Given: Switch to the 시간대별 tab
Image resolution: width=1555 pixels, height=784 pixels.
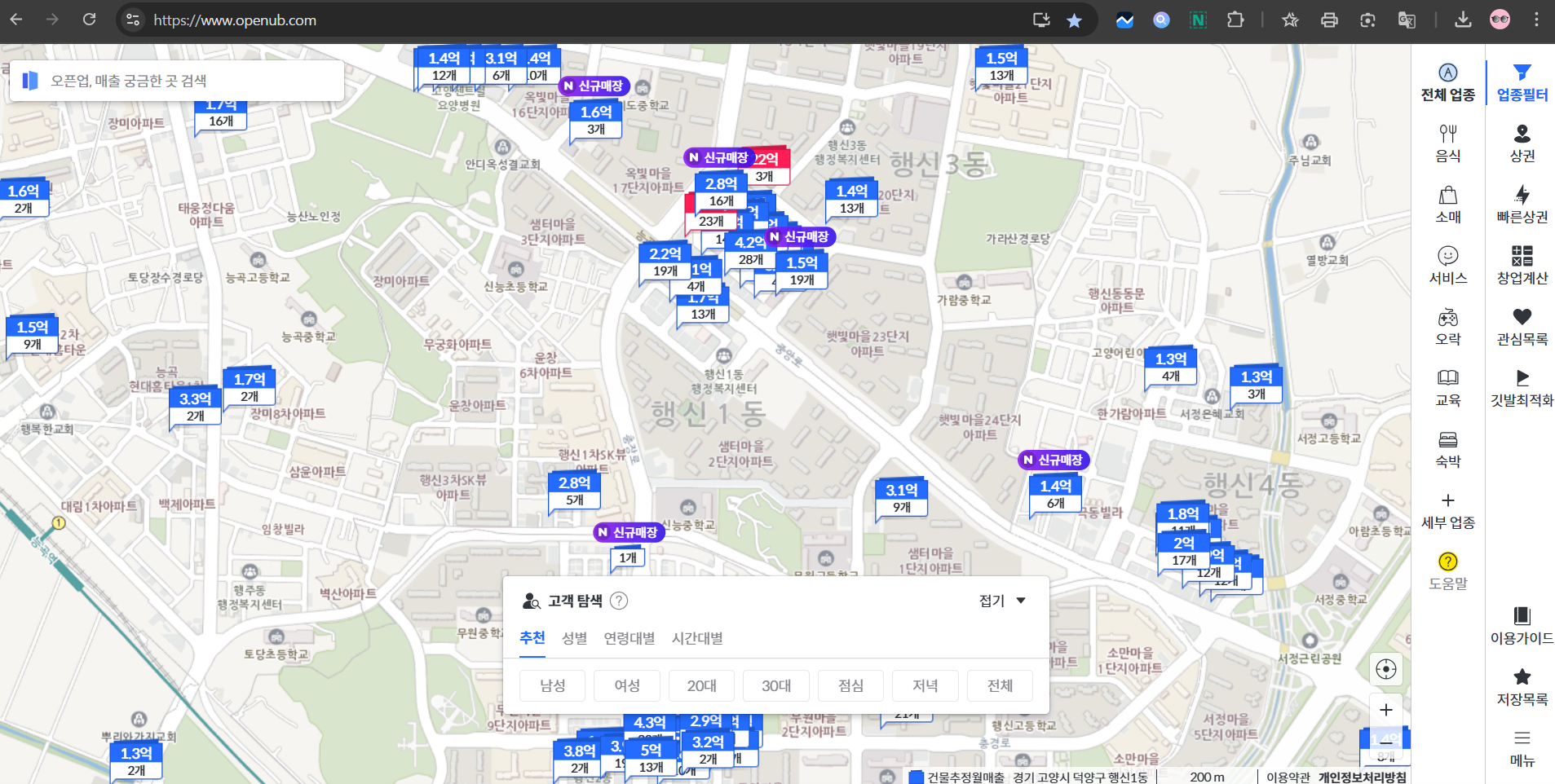Looking at the screenshot, I should pos(697,638).
